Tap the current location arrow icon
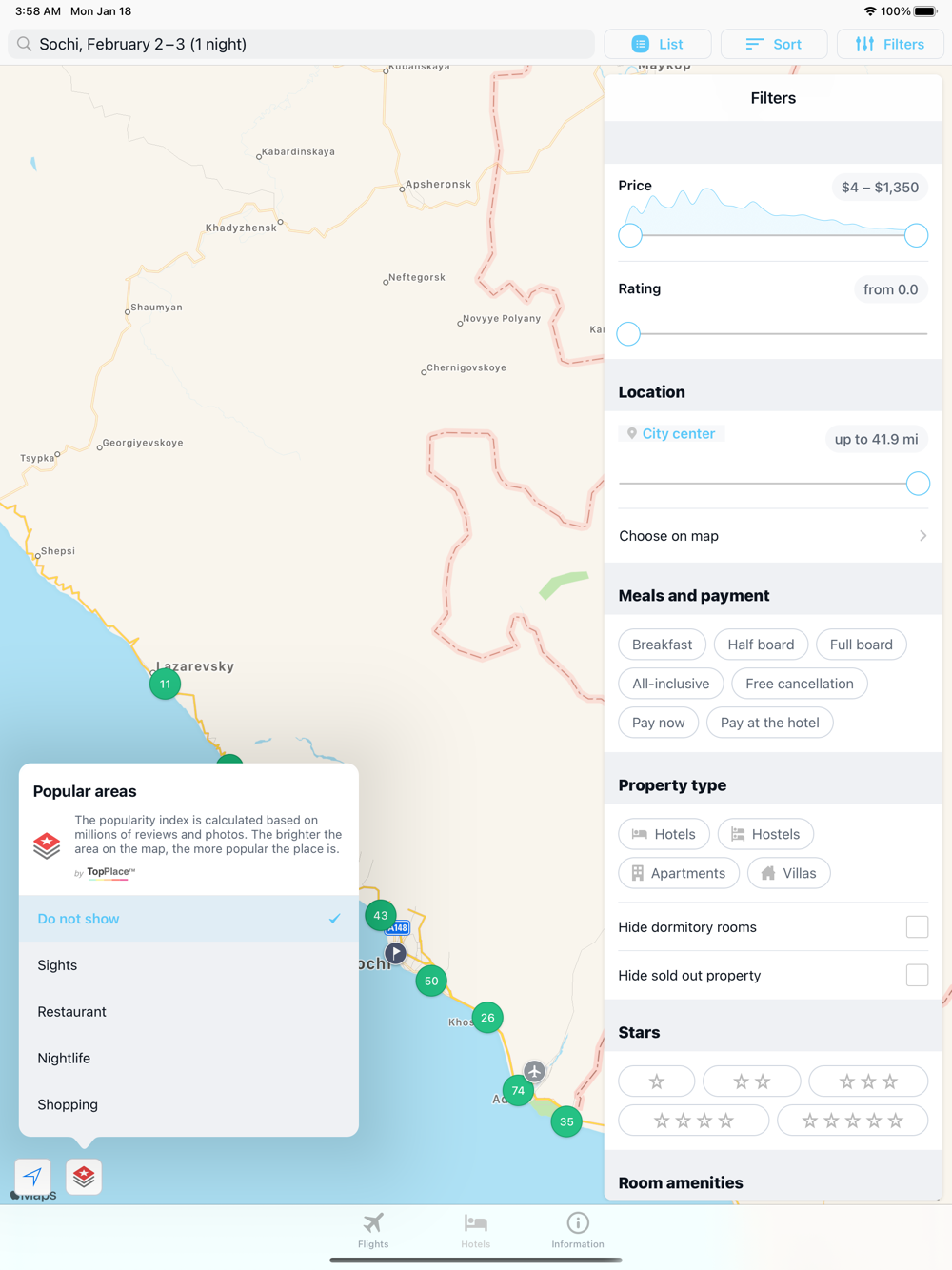The height and width of the screenshot is (1270, 952). pyautogui.click(x=33, y=1177)
